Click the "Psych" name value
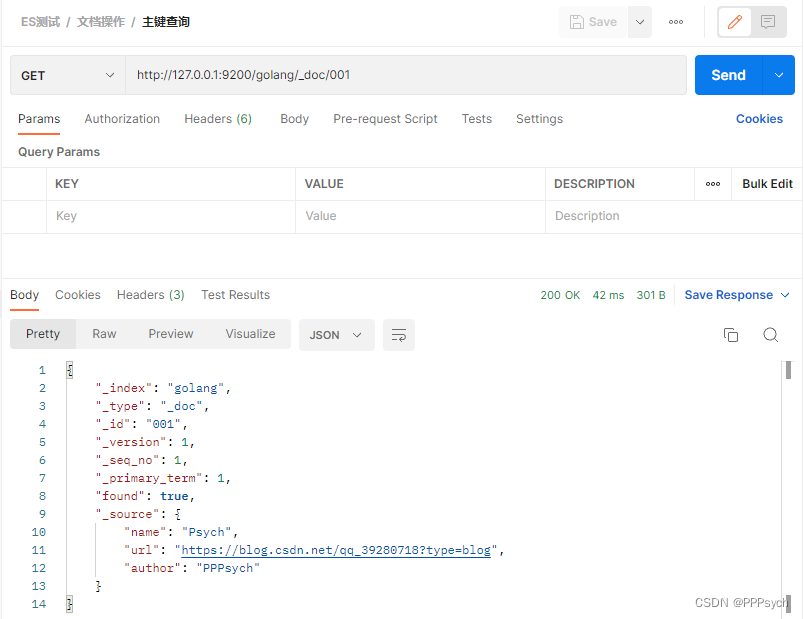The height and width of the screenshot is (619, 804). click(x=207, y=532)
